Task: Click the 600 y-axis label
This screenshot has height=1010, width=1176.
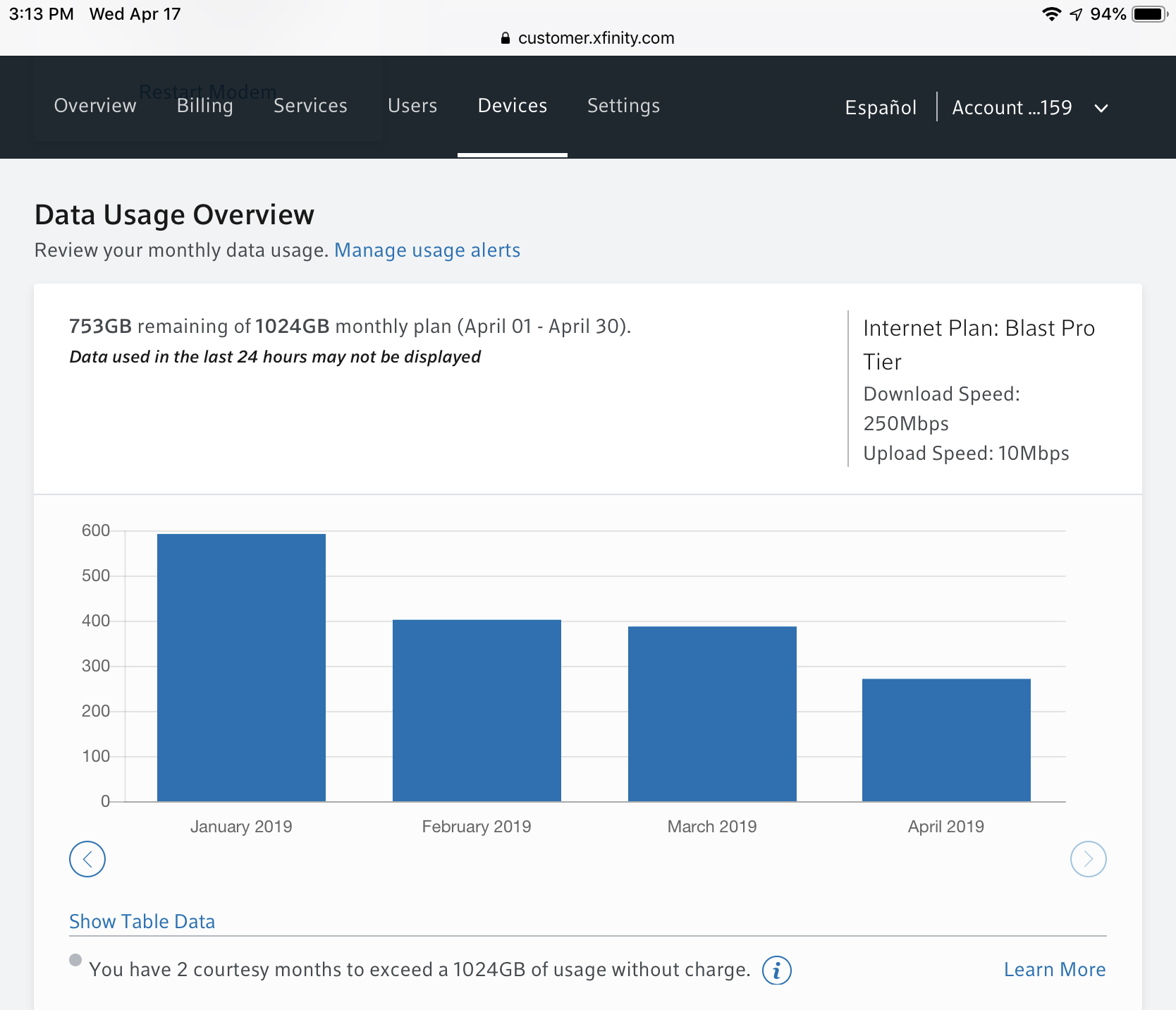Action: tap(96, 530)
